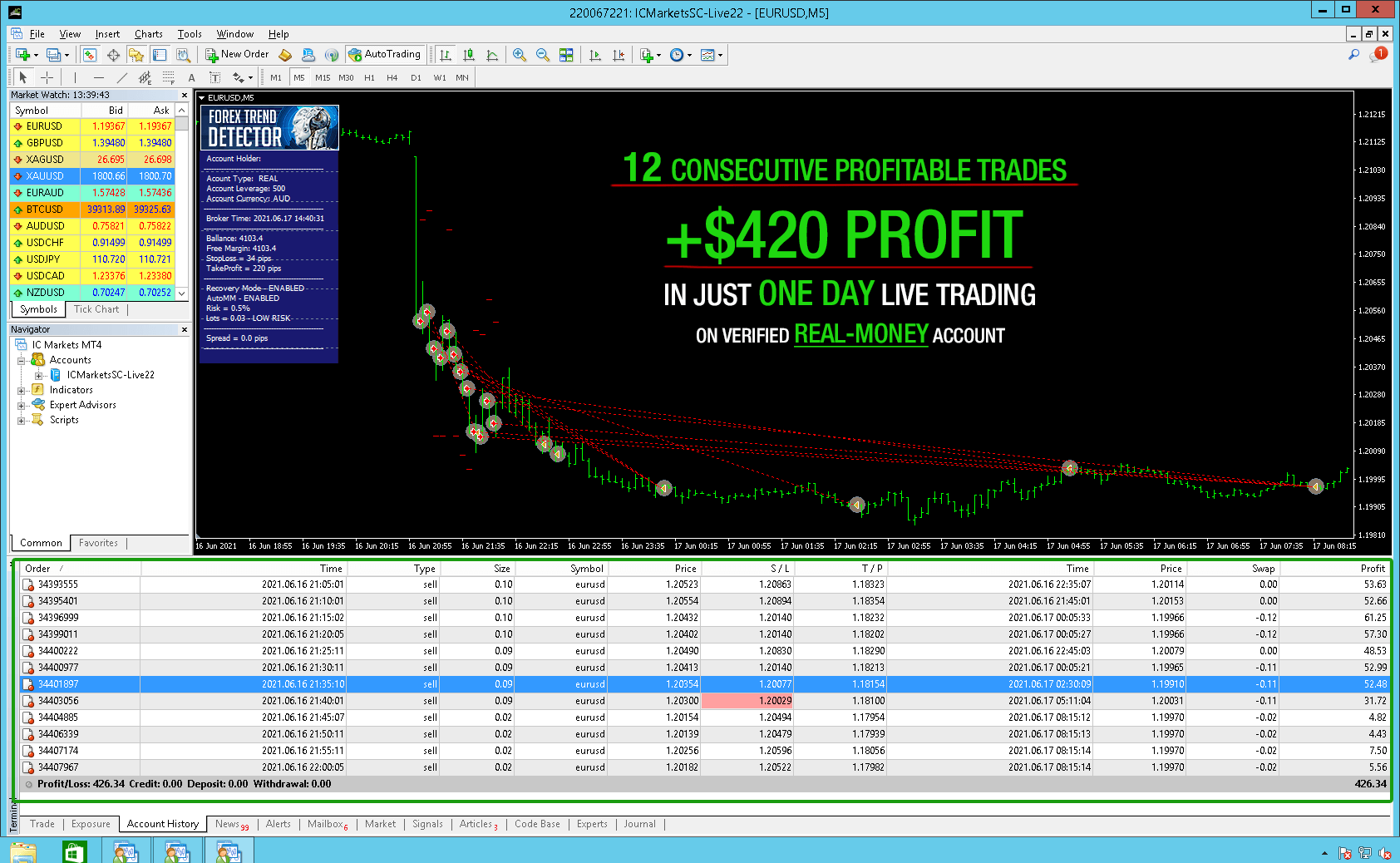Viewport: 1400px width, 863px height.
Task: Tile the chart windows
Action: click(x=567, y=55)
